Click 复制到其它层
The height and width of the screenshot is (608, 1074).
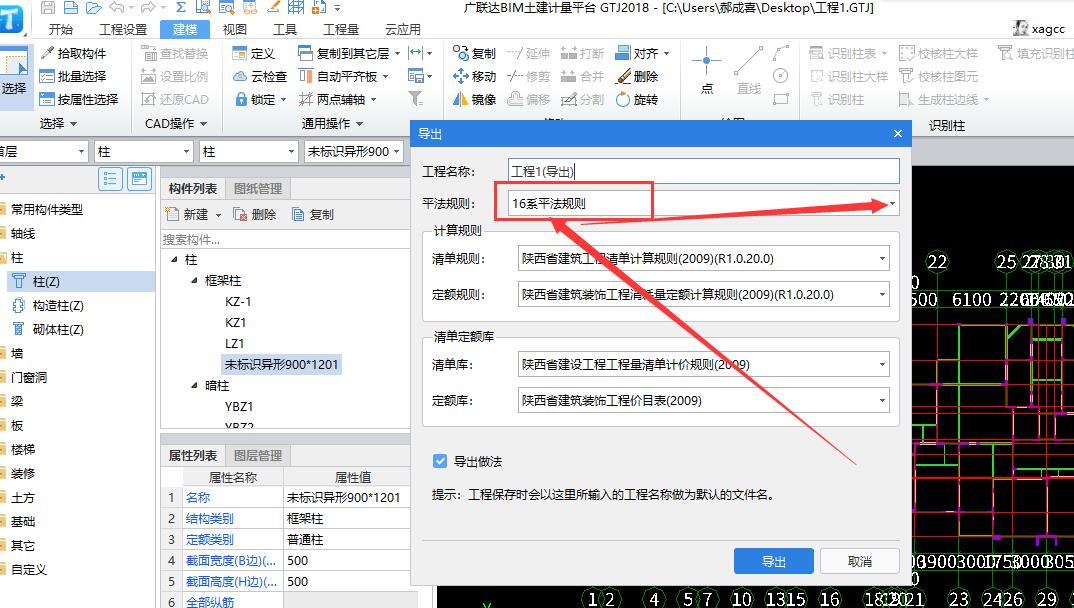tap(349, 53)
